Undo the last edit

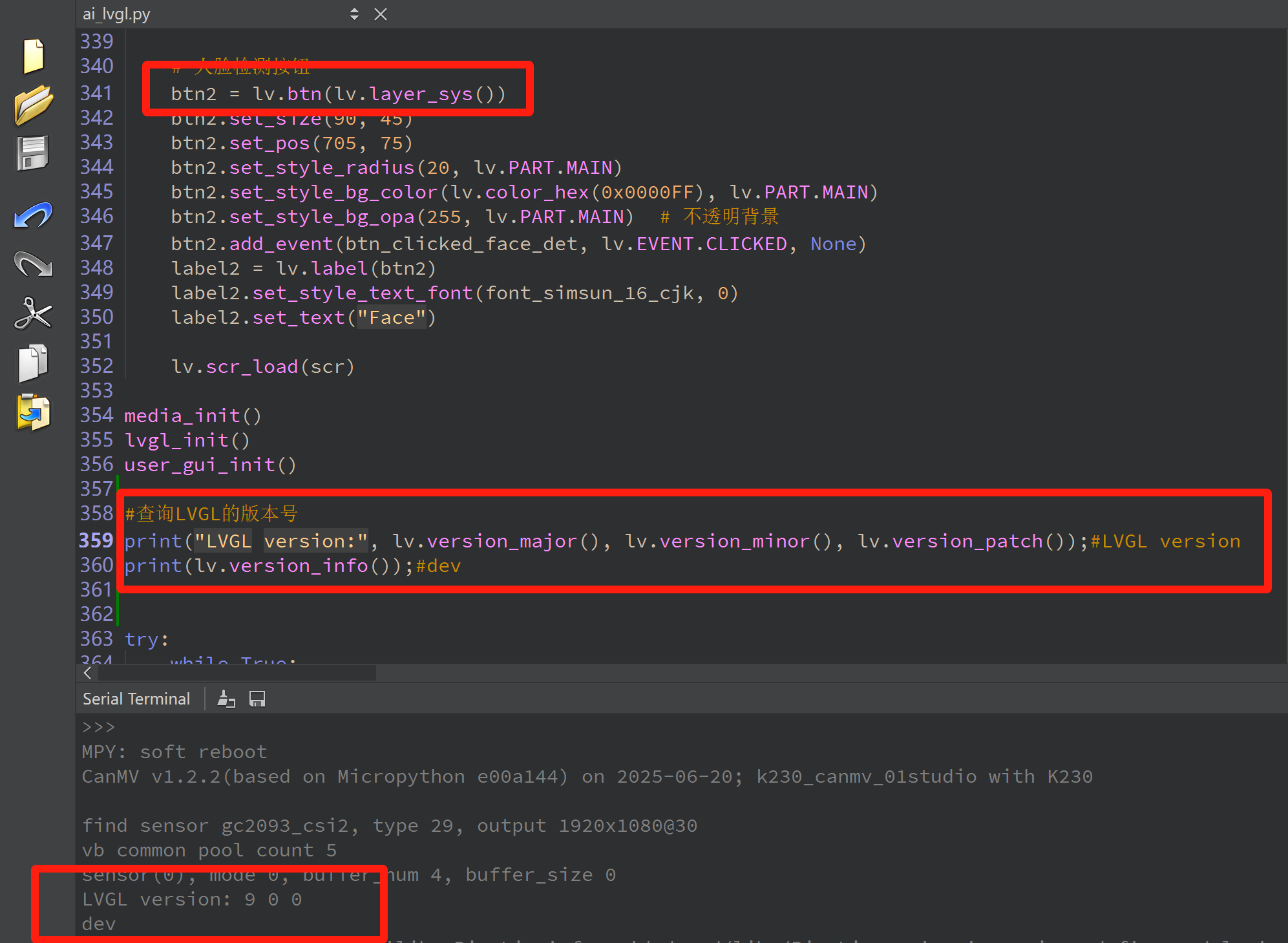33,215
